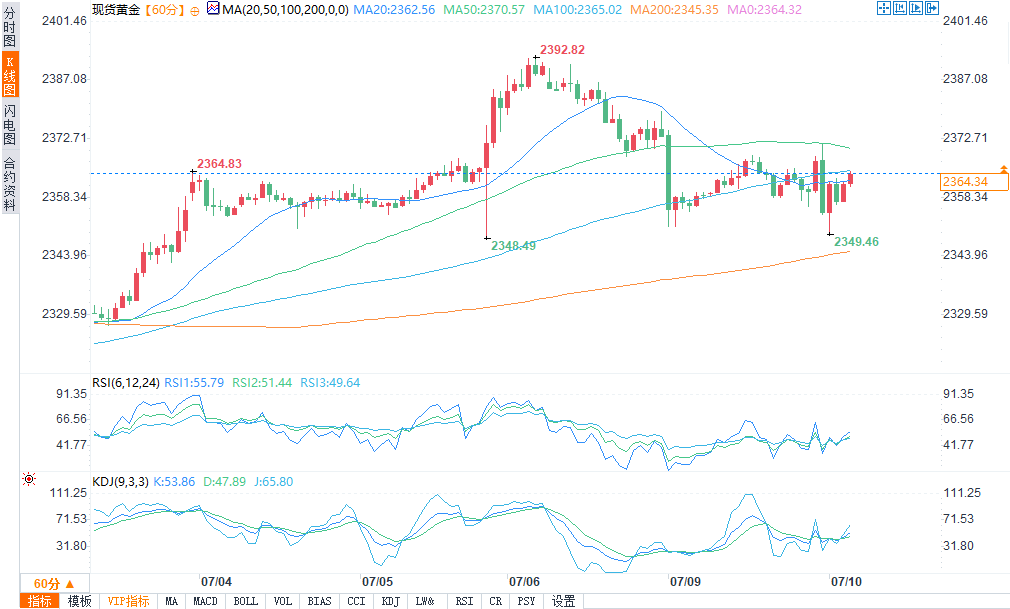Select the 指标 tab
The width and height of the screenshot is (1010, 609).
pos(40,601)
